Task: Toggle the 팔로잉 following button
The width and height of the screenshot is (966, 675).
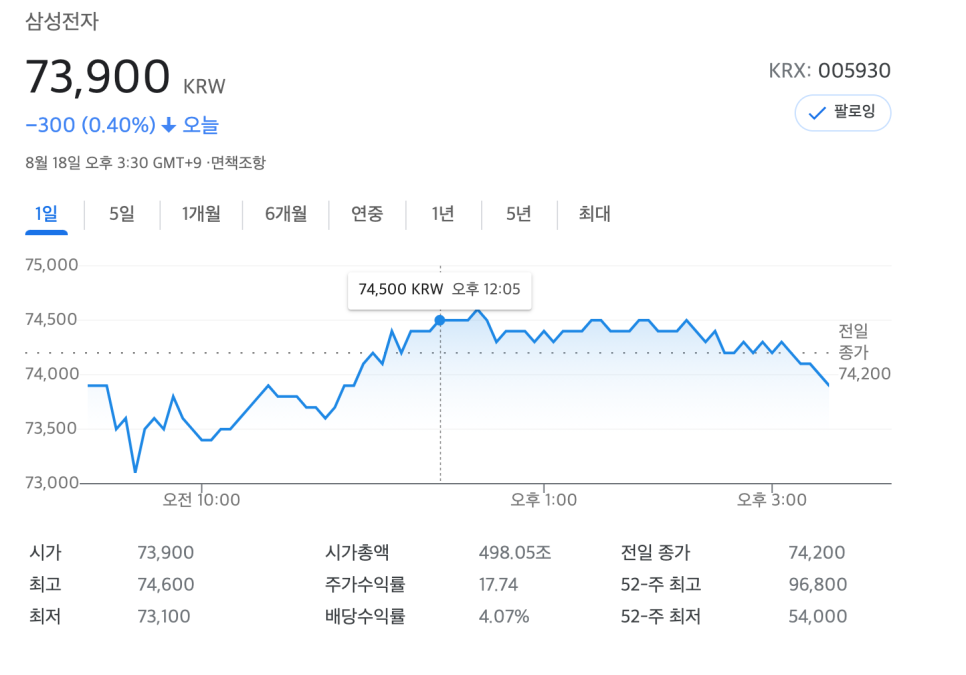Action: point(842,113)
